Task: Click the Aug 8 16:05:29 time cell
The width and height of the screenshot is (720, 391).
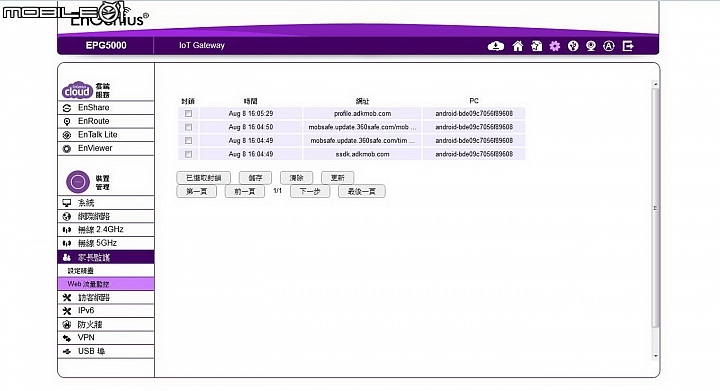Action: (251, 113)
